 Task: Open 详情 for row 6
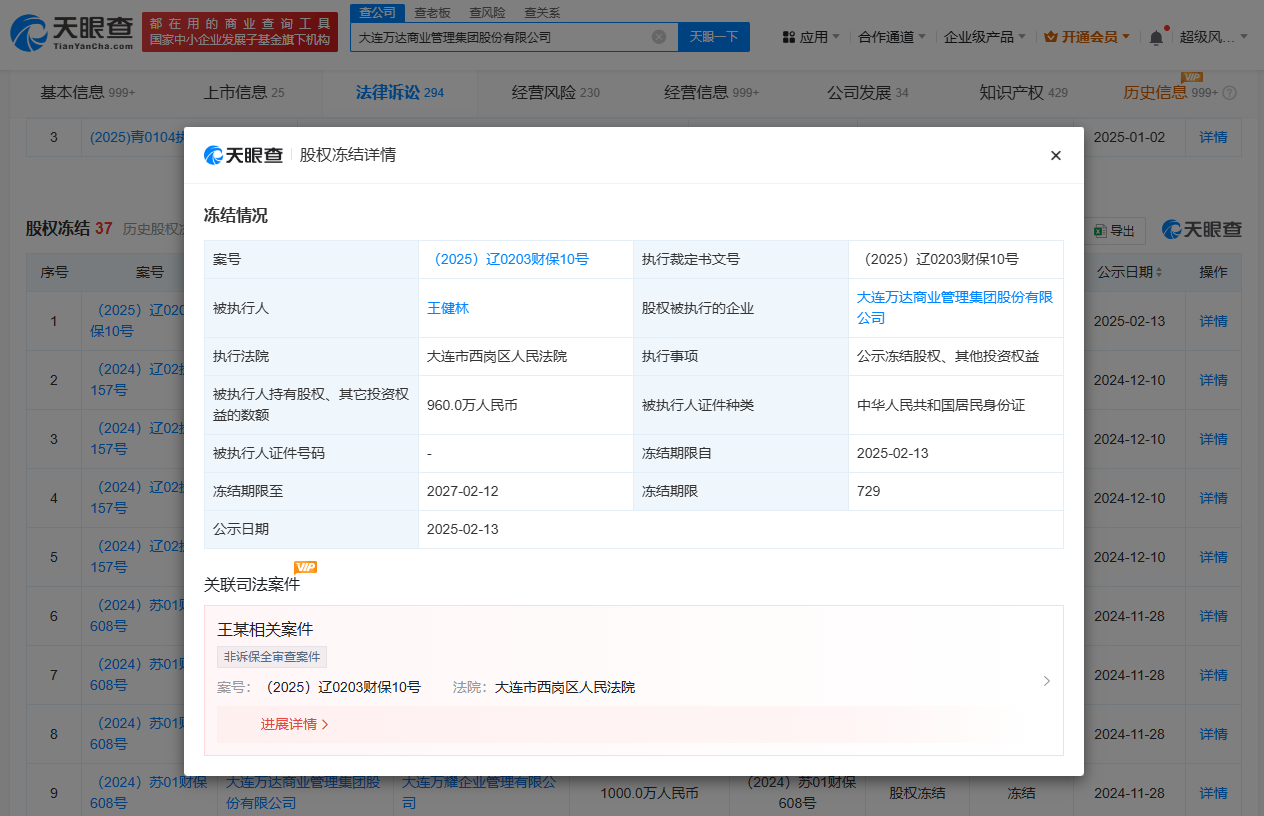pyautogui.click(x=1213, y=616)
